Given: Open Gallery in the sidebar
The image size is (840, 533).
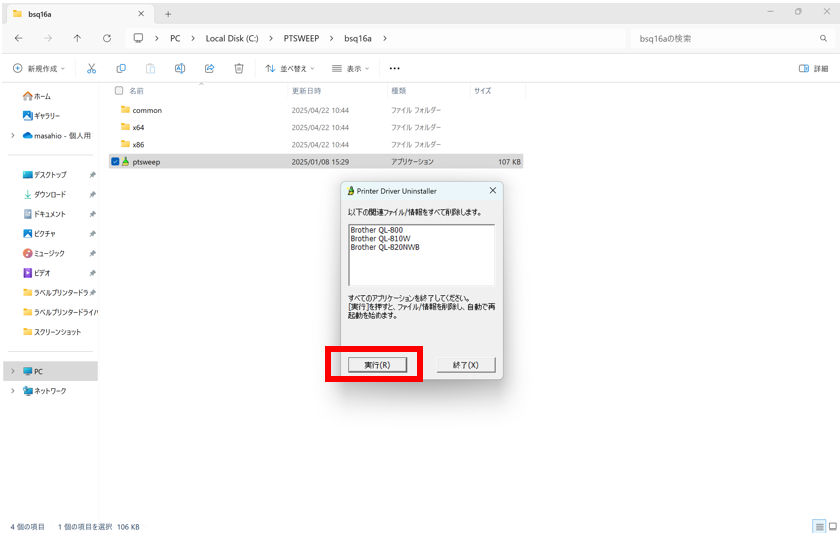Looking at the screenshot, I should (x=42, y=116).
